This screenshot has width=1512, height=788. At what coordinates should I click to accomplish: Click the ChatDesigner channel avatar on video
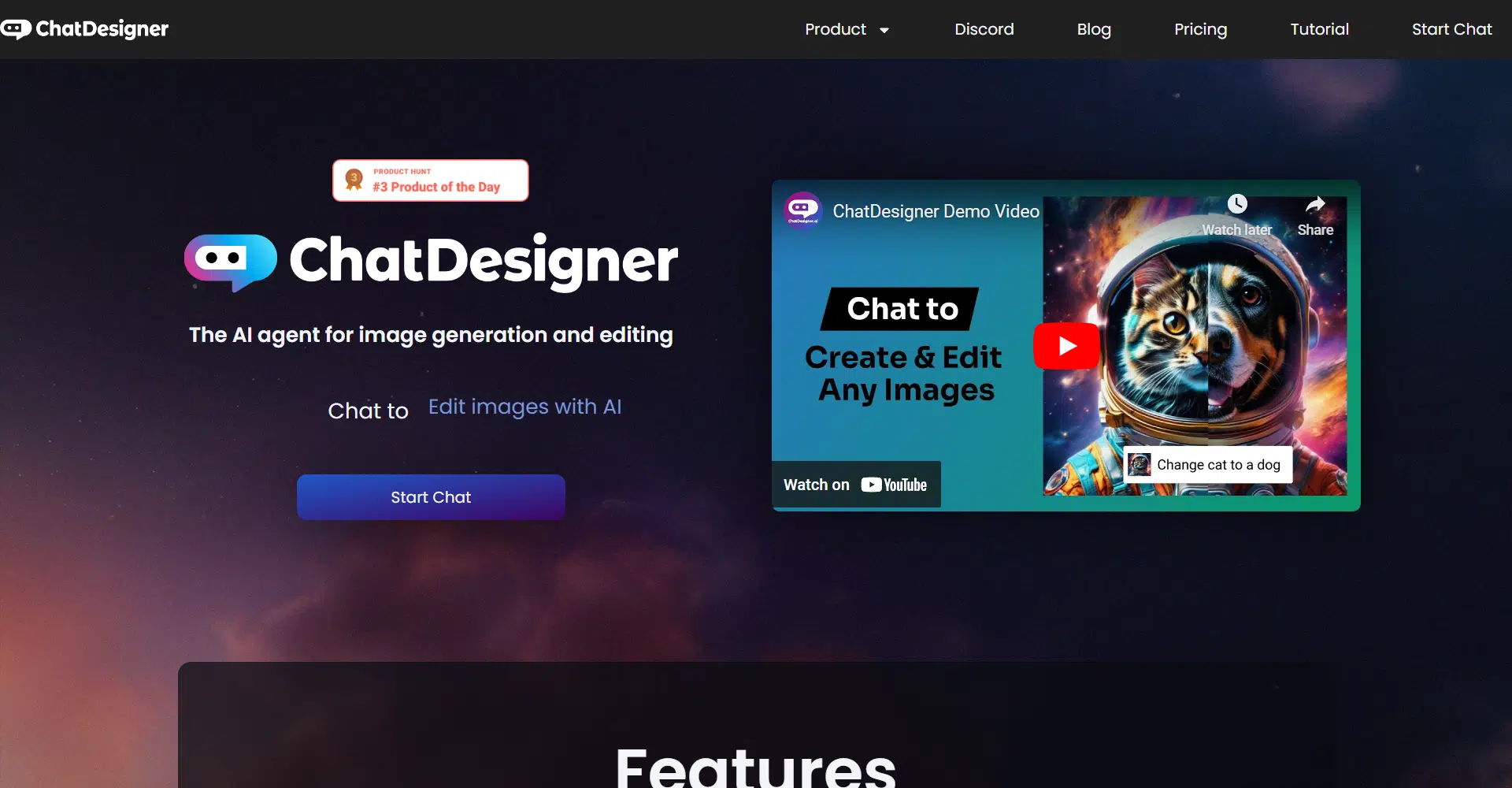point(802,210)
